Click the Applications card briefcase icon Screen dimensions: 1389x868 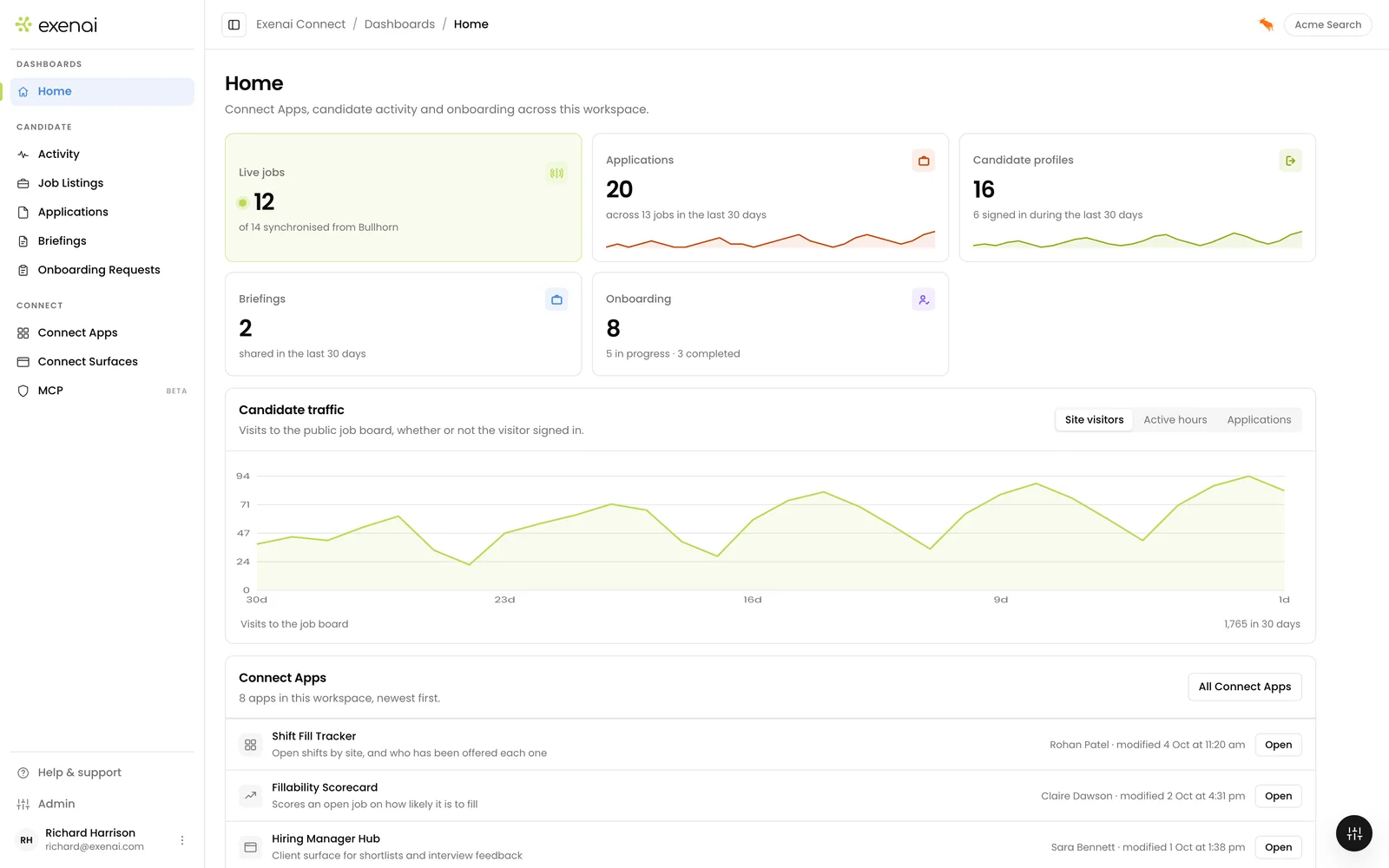[x=924, y=161]
